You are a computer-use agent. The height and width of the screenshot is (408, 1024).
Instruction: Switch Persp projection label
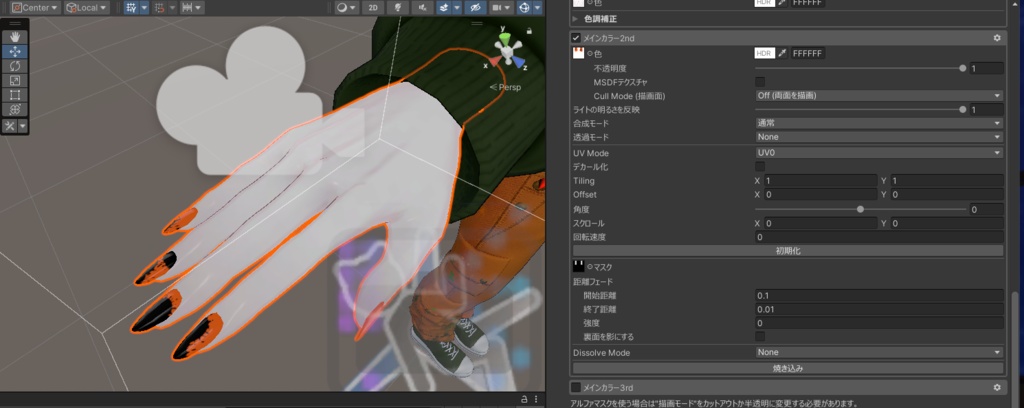coord(505,87)
